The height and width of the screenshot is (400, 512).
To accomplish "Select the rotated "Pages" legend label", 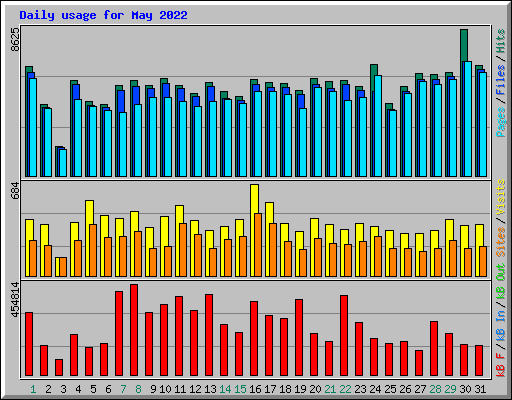I will (501, 122).
